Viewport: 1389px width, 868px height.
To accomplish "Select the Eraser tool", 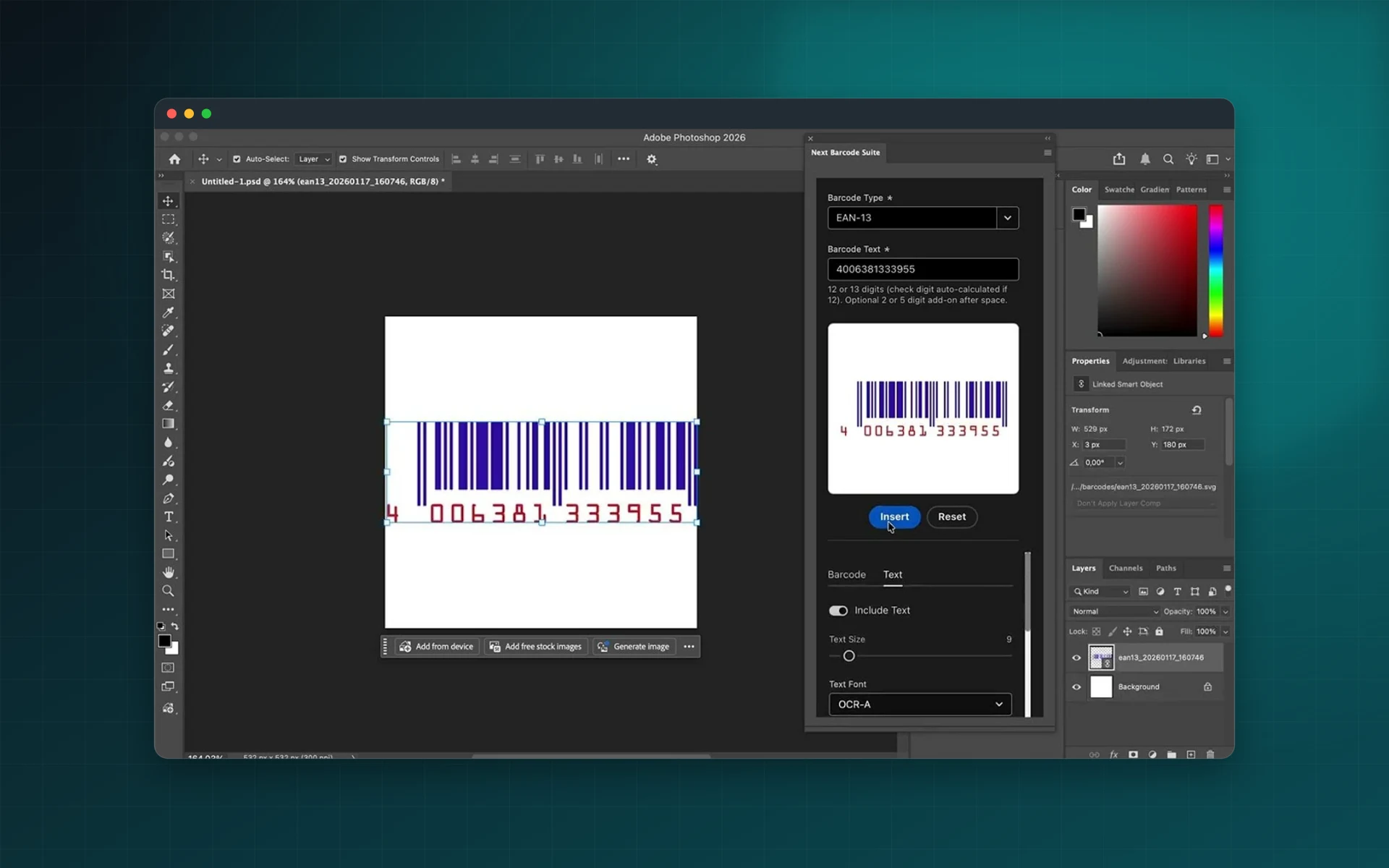I will [168, 405].
